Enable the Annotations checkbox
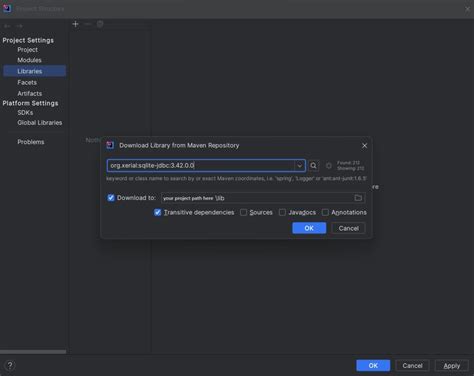This screenshot has width=474, height=376. (x=325, y=212)
